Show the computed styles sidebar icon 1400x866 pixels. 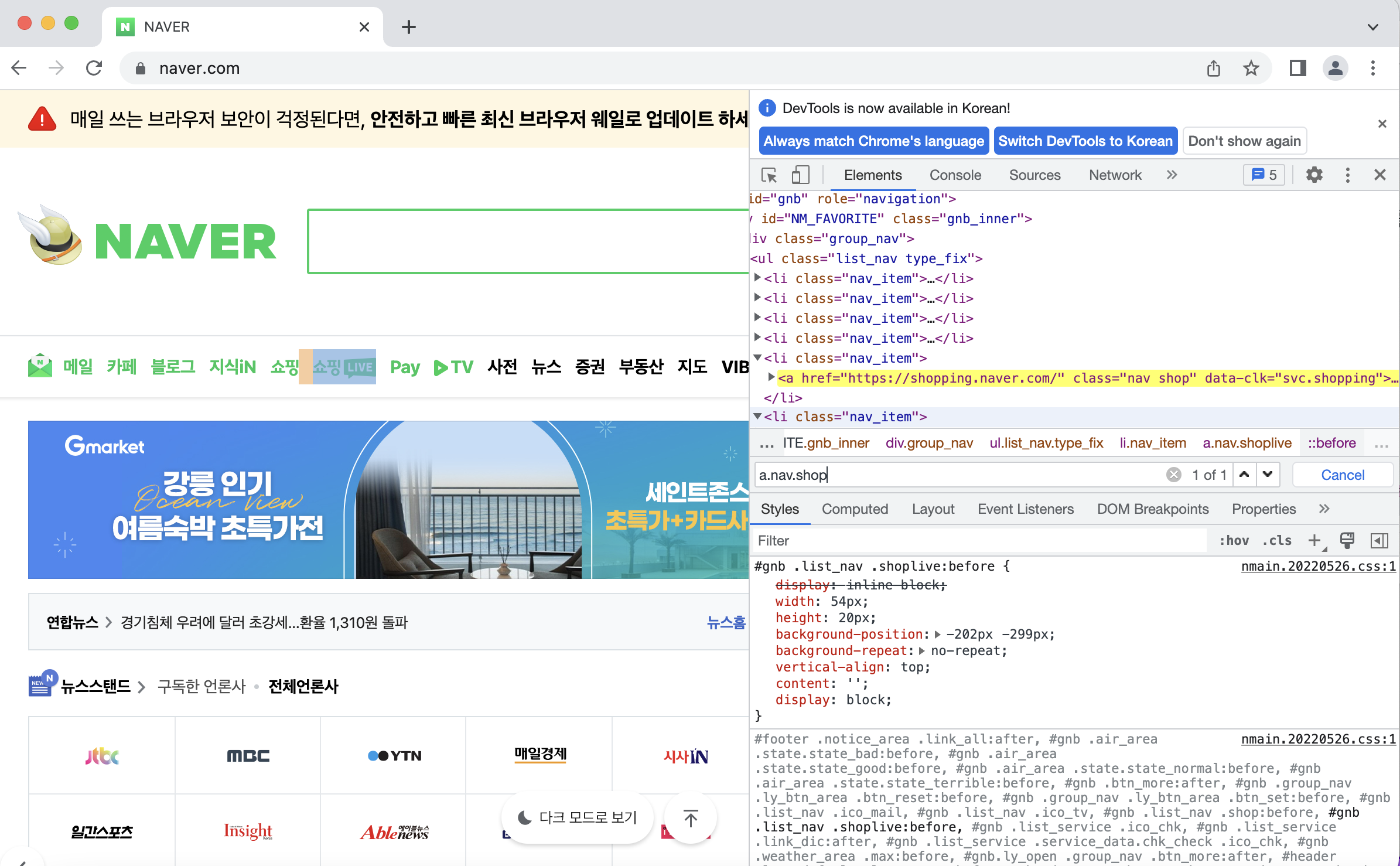1379,540
